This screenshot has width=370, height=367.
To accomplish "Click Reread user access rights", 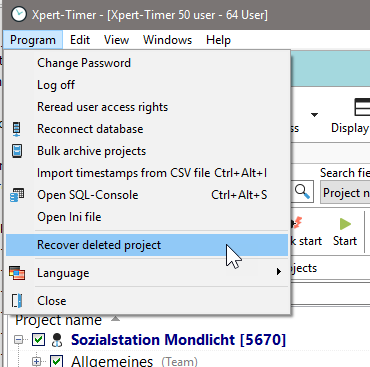I will coord(147,107).
